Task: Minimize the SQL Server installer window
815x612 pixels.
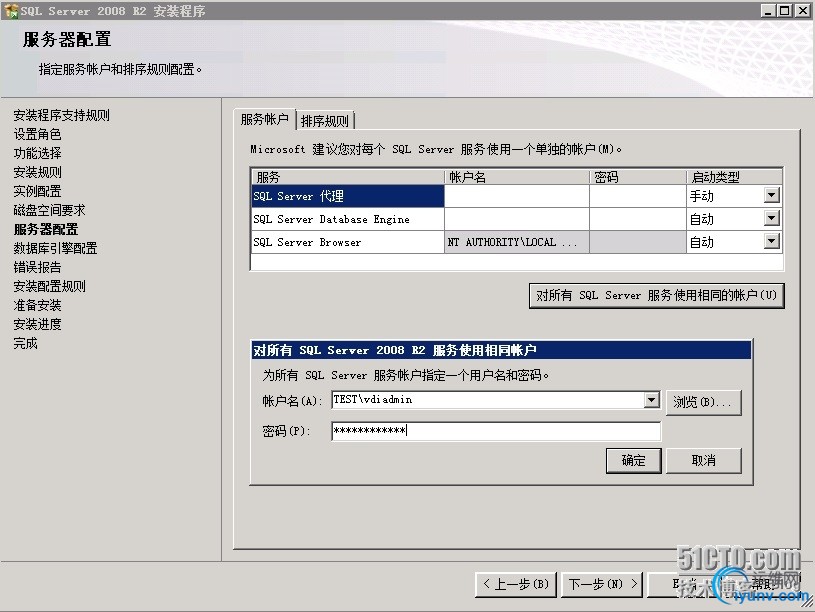Action: pyautogui.click(x=768, y=10)
